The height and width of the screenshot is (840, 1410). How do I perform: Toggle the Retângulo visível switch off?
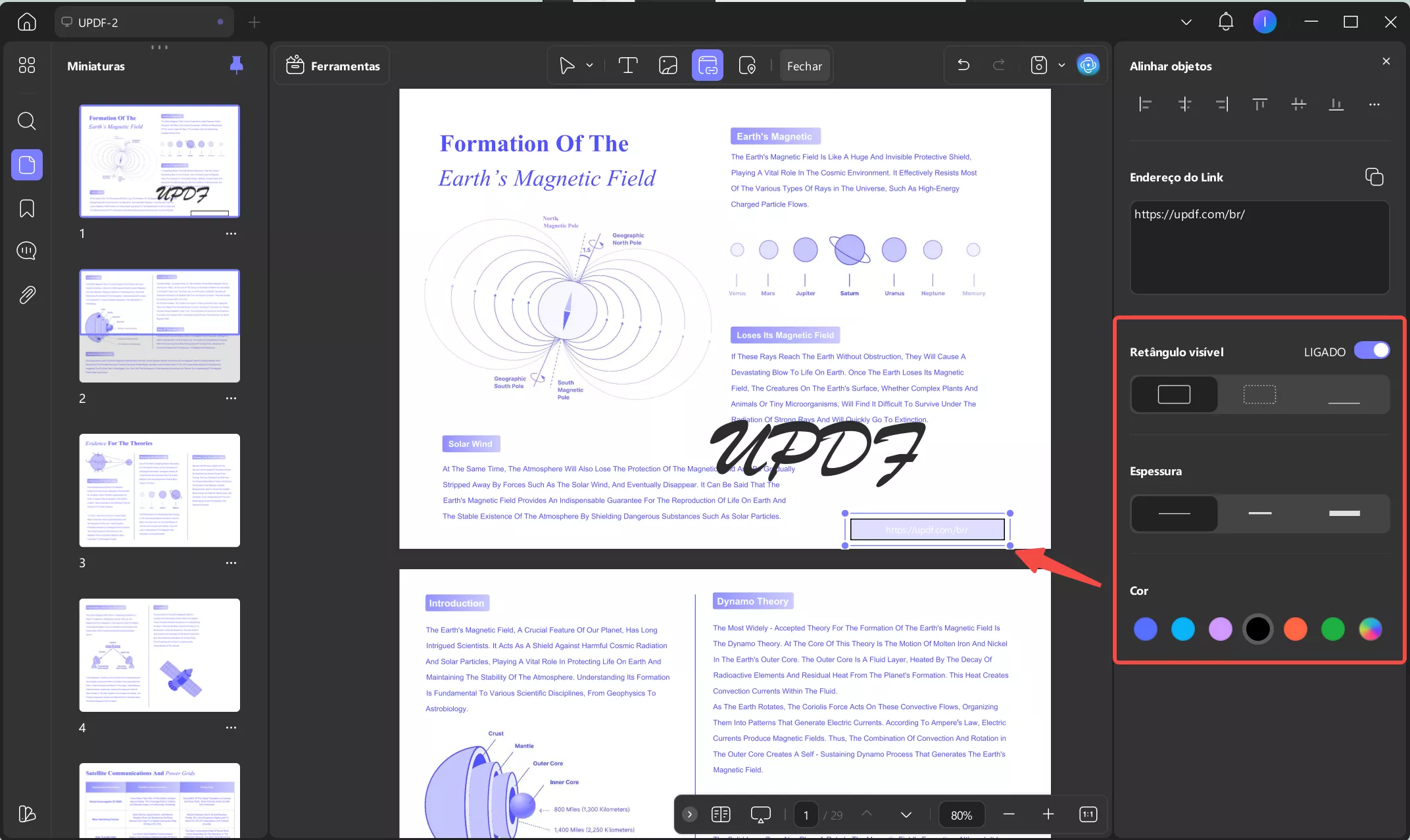tap(1372, 351)
